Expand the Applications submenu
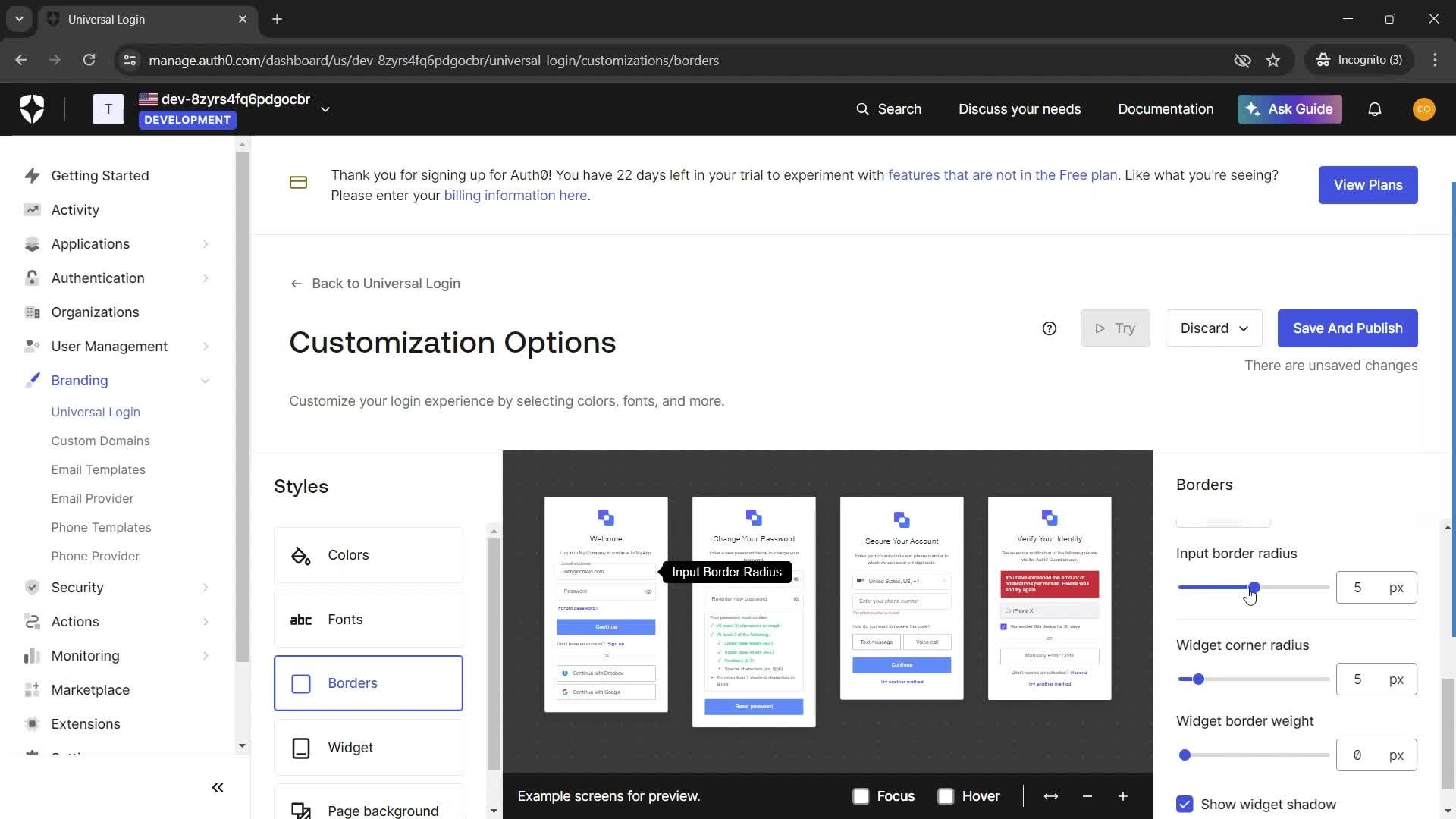 coord(206,244)
